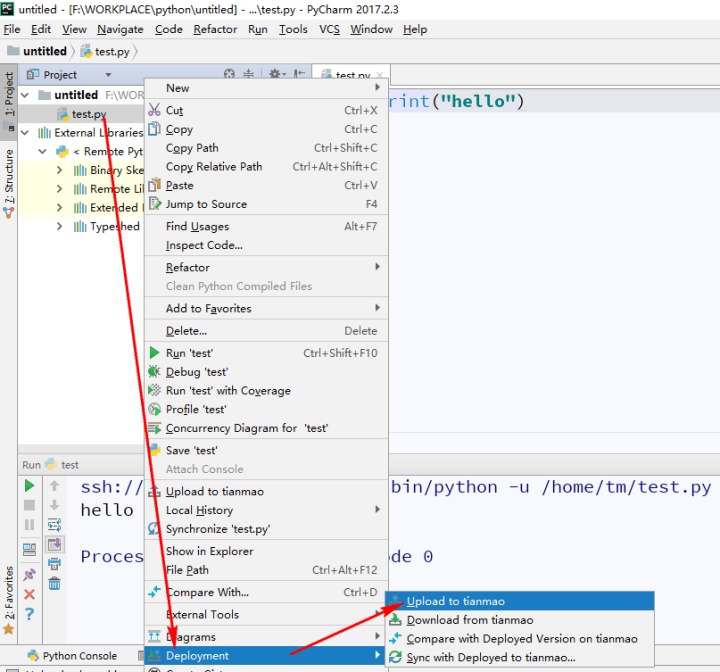Click the Copy icon in context menu
Viewport: 720px width, 672px height.
pos(154,129)
